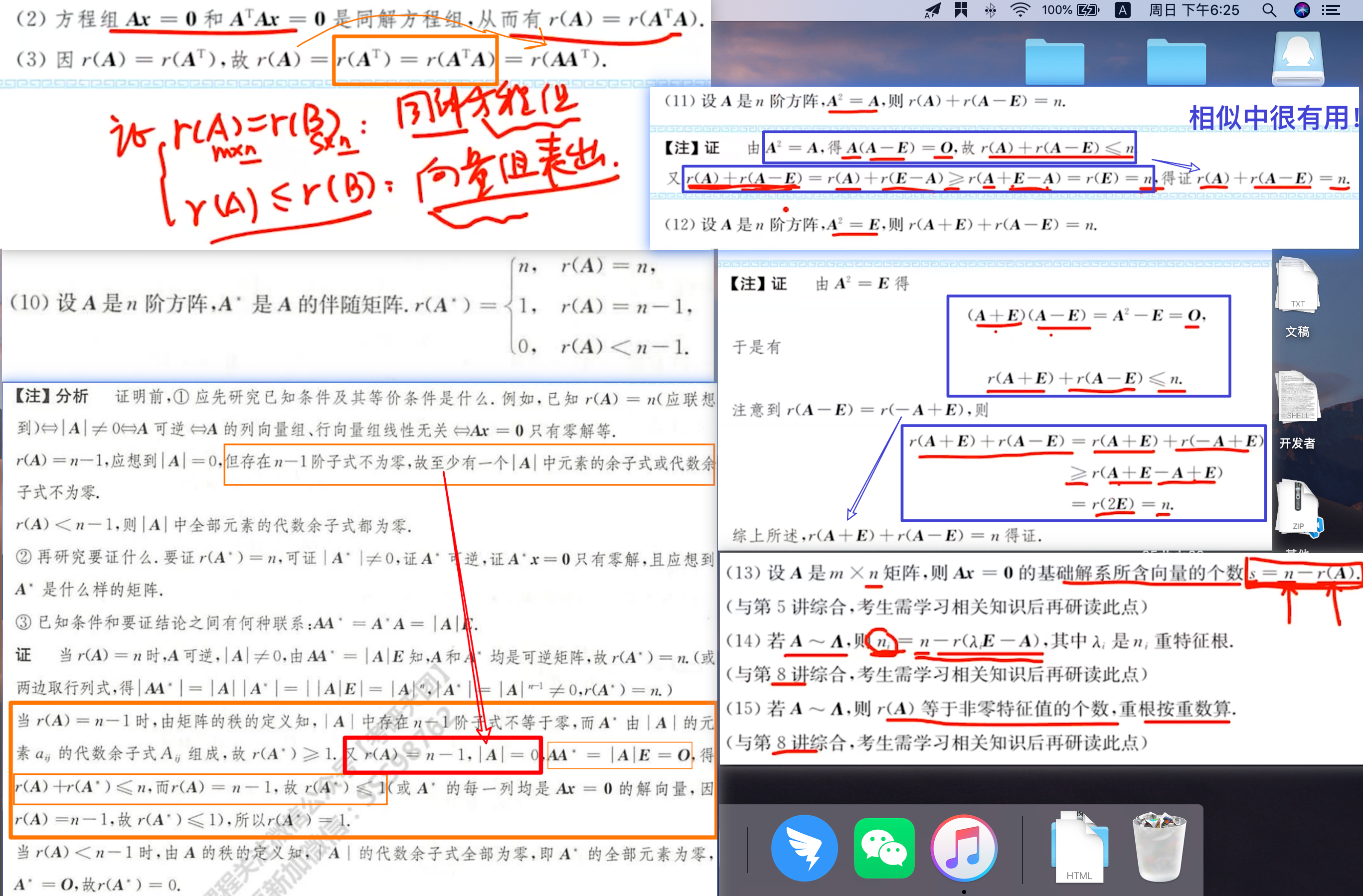Open Spotlight search magnifier
This screenshot has width=1363, height=896.
click(x=1269, y=10)
